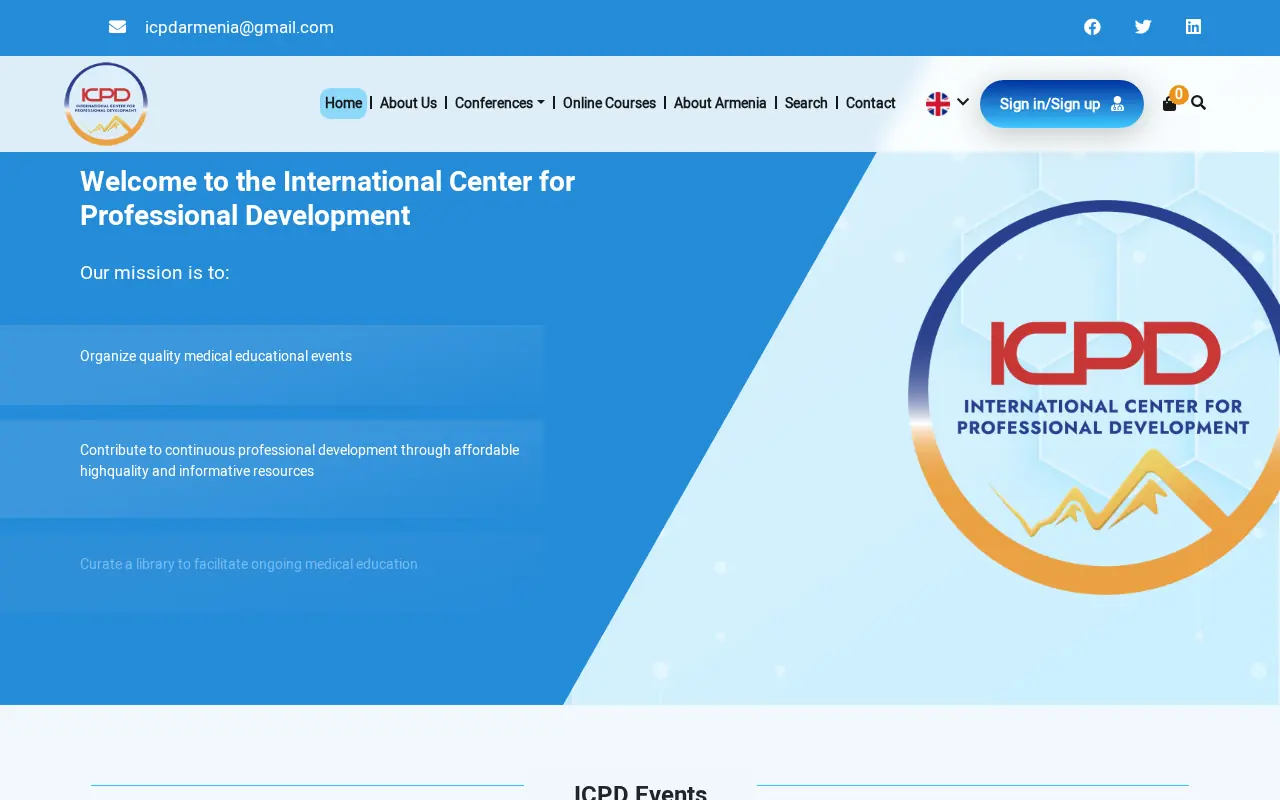Open the Facebook page icon
Viewport: 1280px width, 800px height.
coord(1092,27)
